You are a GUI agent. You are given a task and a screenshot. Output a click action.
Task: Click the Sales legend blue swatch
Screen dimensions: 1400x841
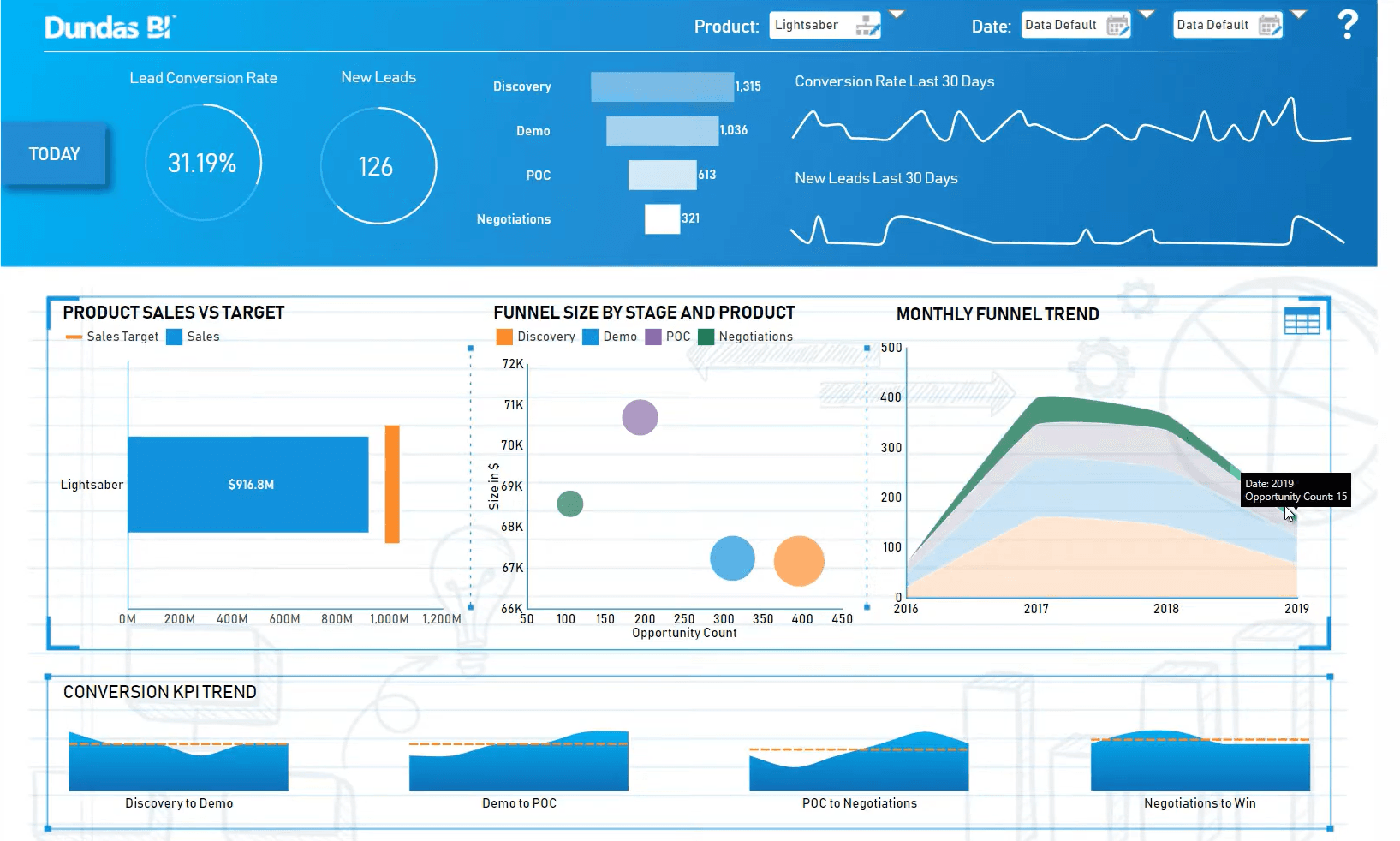tap(175, 337)
